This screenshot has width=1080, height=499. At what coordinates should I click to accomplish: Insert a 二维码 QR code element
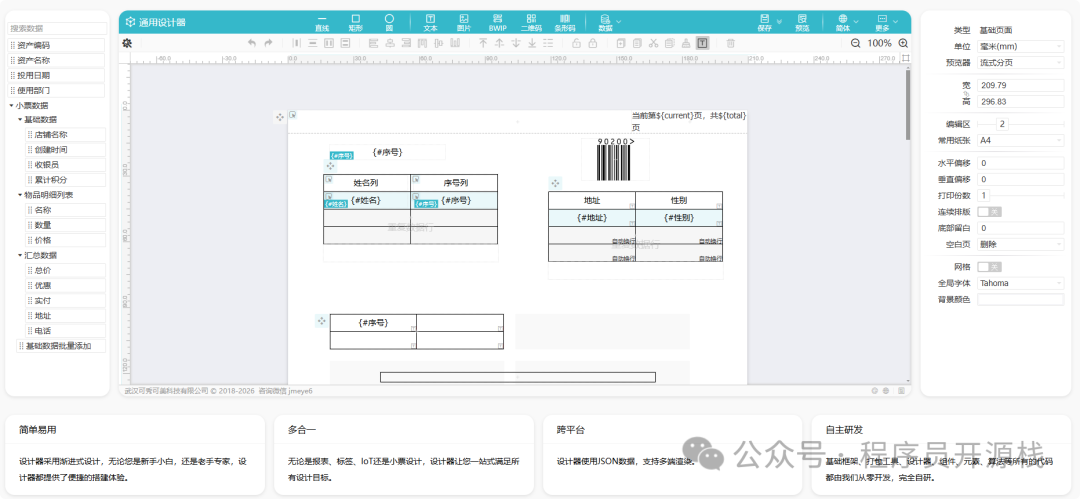pyautogui.click(x=531, y=22)
